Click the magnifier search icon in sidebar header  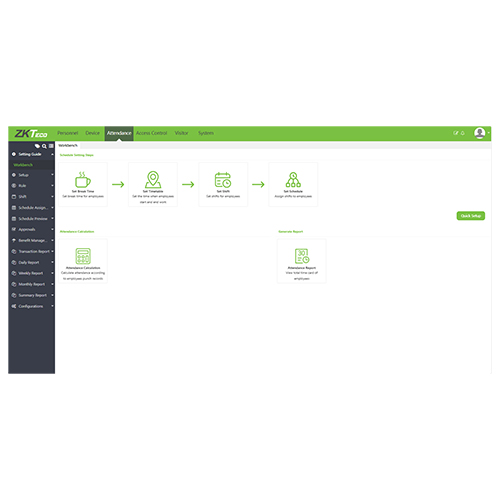coord(44,146)
